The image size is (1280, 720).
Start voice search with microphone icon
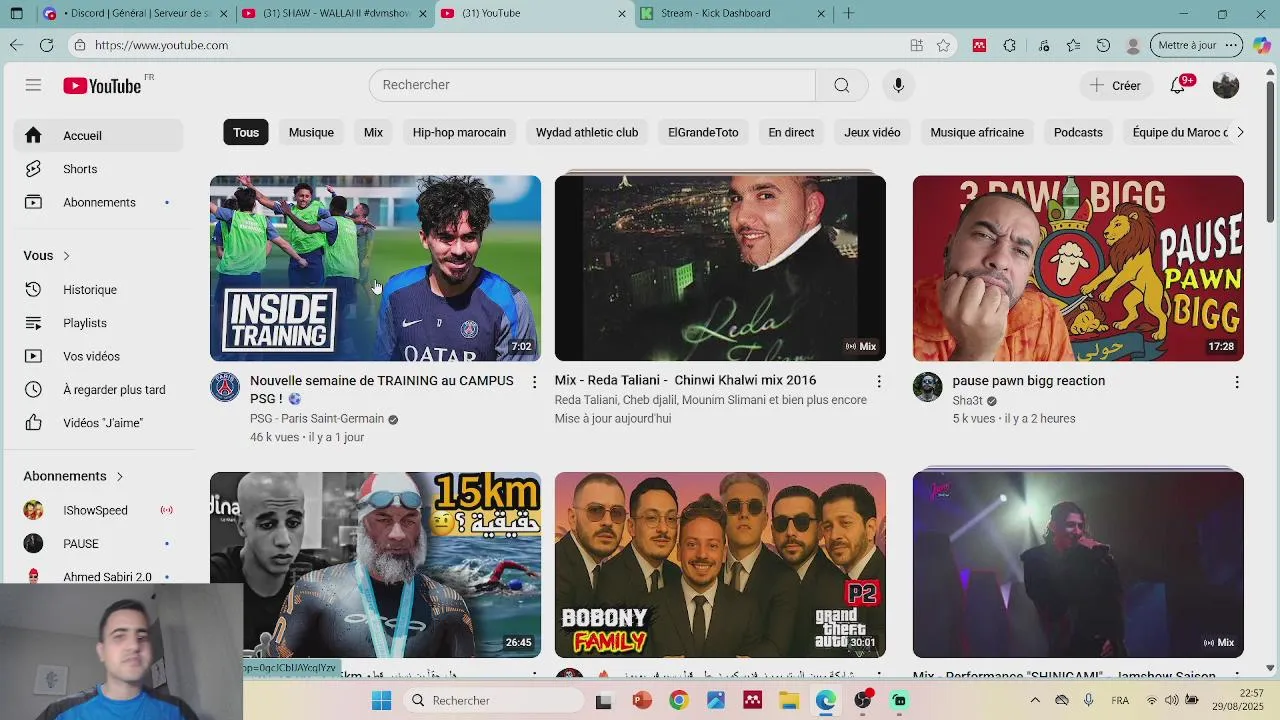click(x=898, y=85)
